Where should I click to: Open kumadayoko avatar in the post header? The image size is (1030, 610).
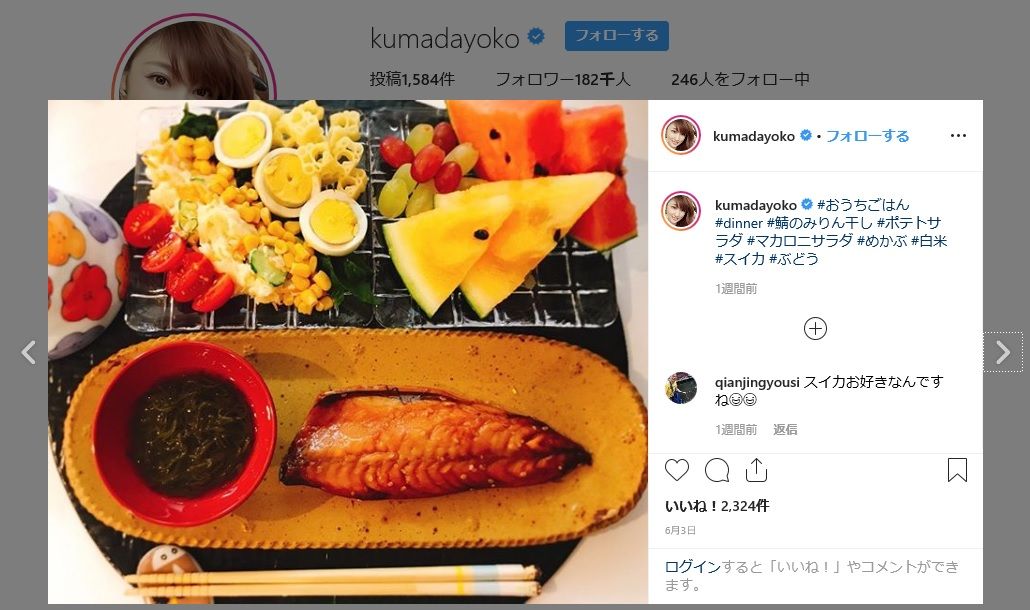[x=681, y=135]
